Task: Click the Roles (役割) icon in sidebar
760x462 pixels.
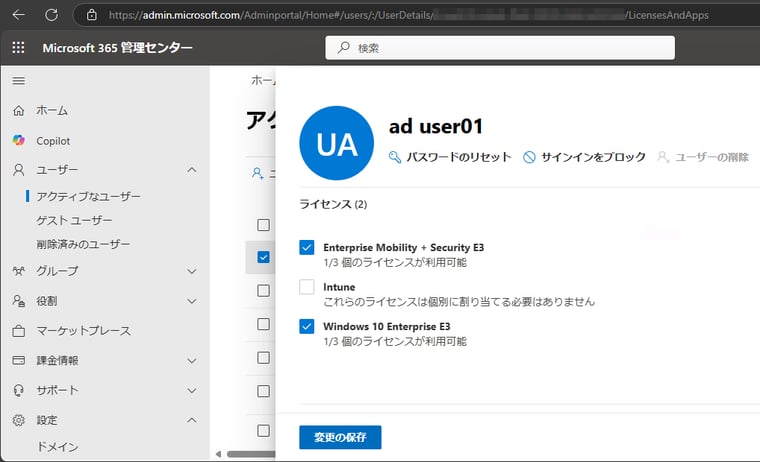Action: click(18, 301)
